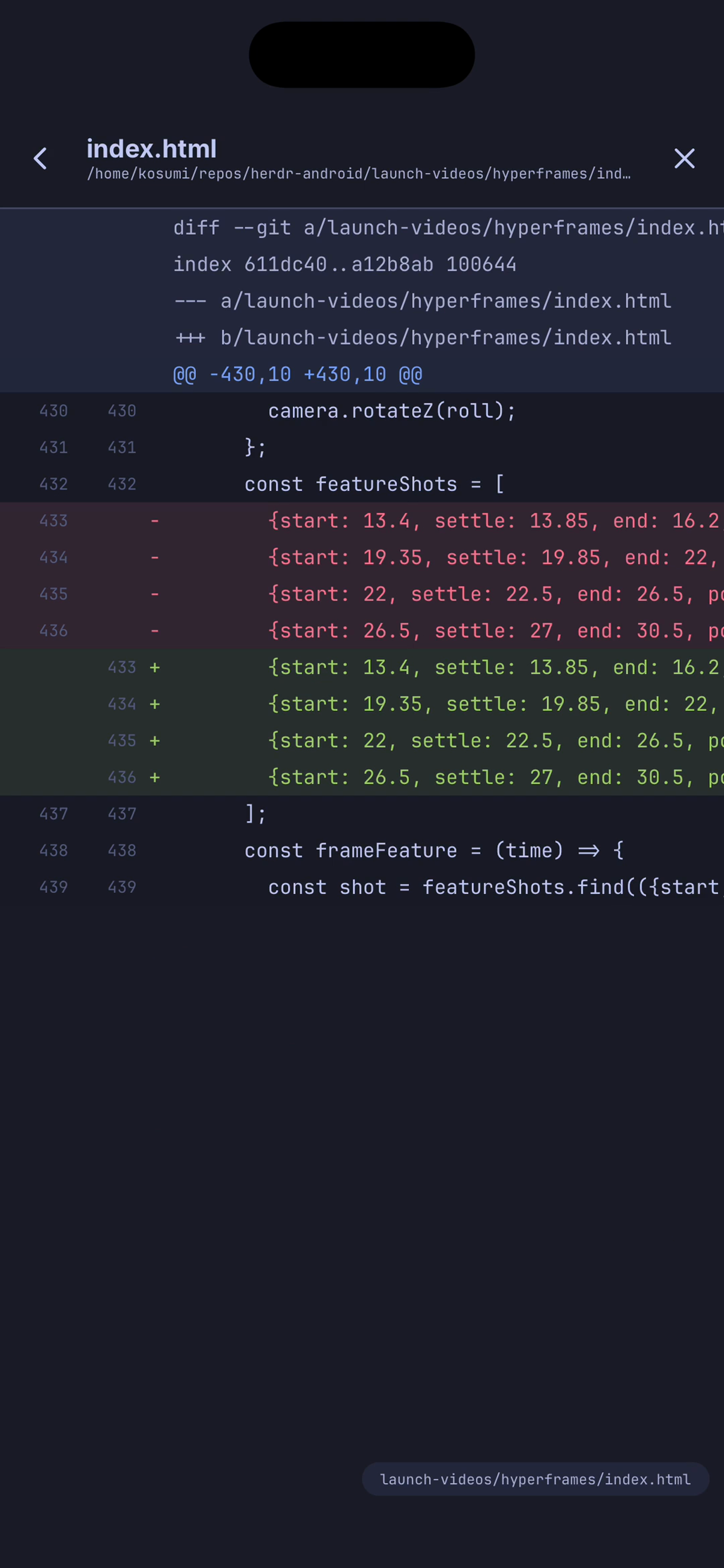This screenshot has height=1568, width=724.
Task: Select added line 436 starting 26.5
Action: click(362, 776)
